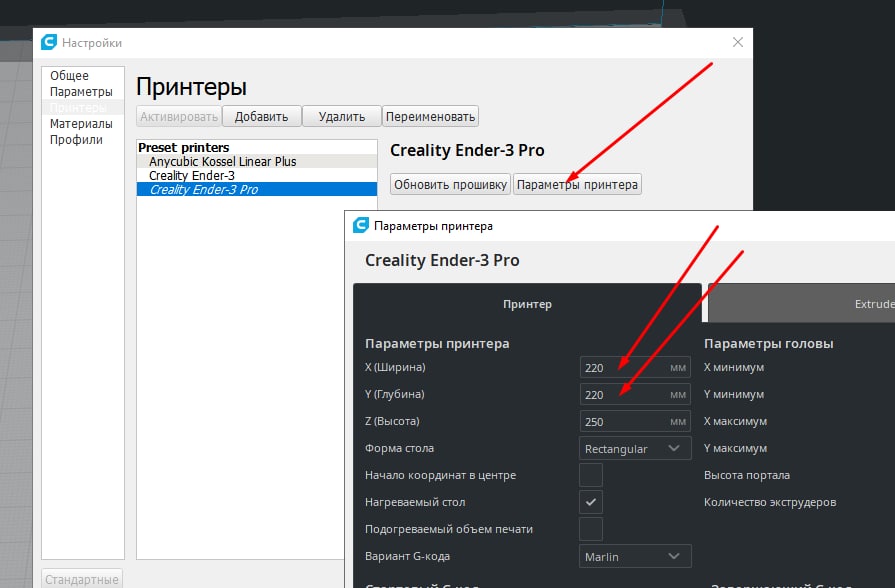Click the Активировать button
Viewport: 895px width, 588px height.
(179, 116)
